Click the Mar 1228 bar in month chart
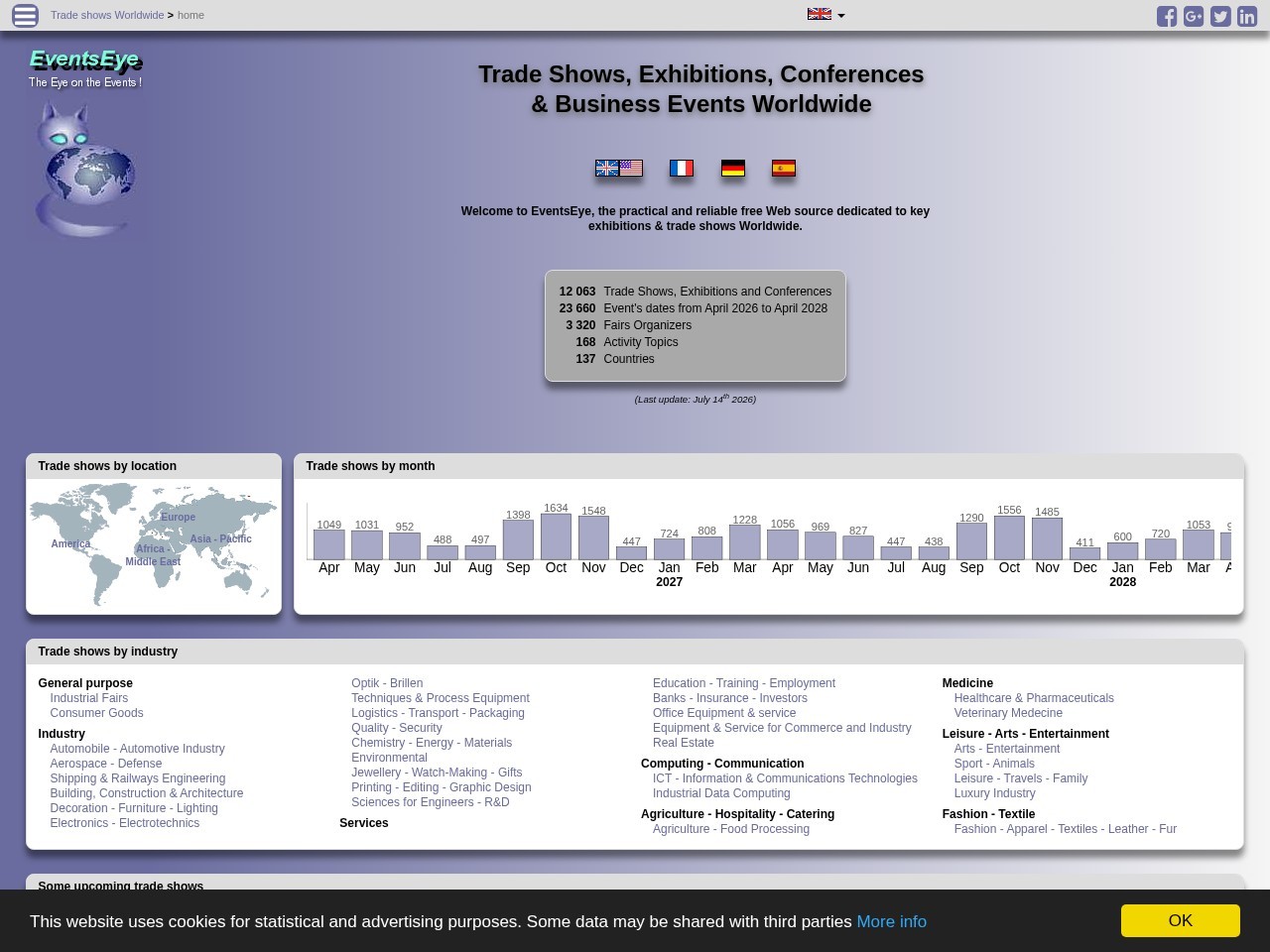Image resolution: width=1270 pixels, height=952 pixels. (745, 542)
